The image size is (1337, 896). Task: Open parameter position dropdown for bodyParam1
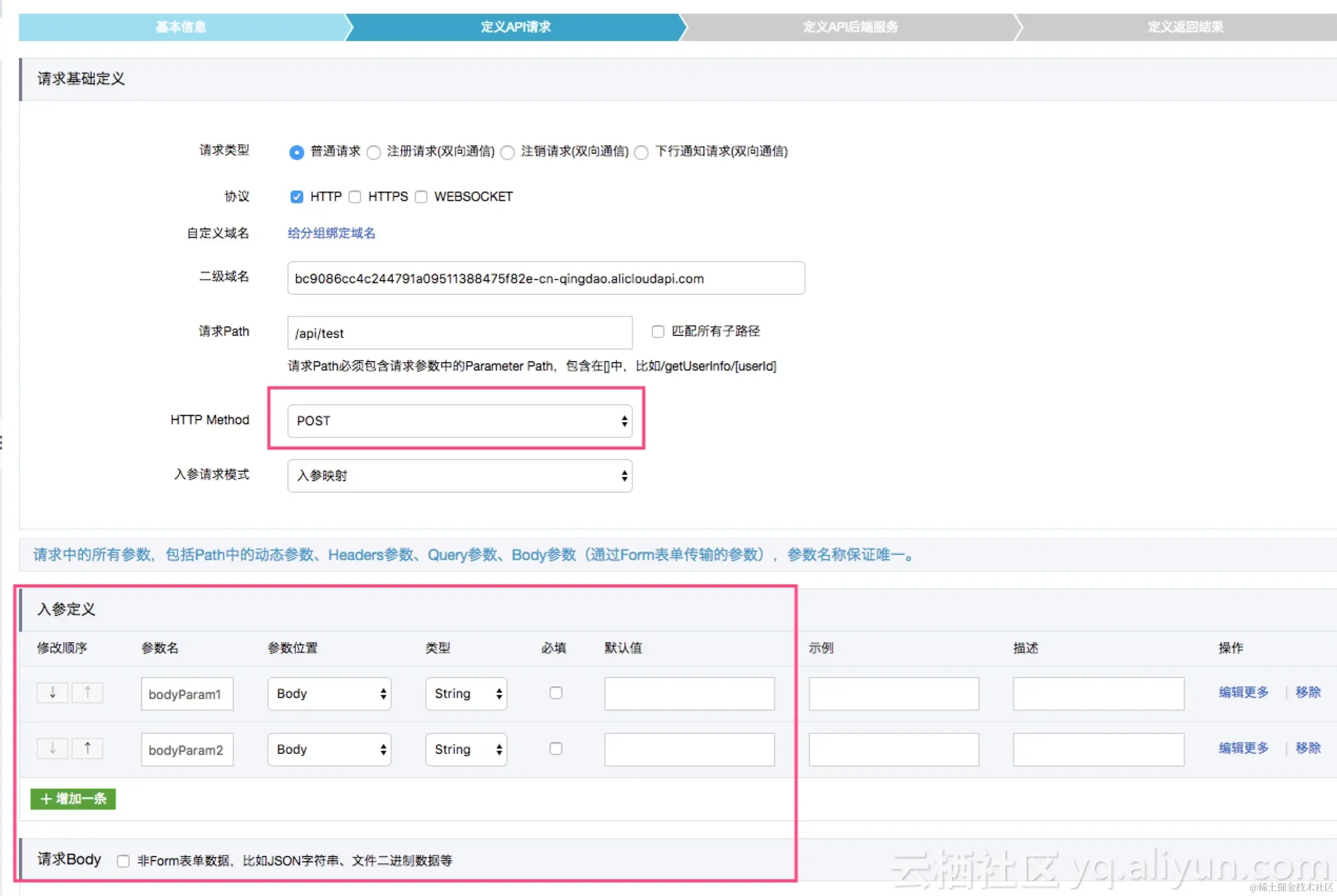[x=329, y=694]
